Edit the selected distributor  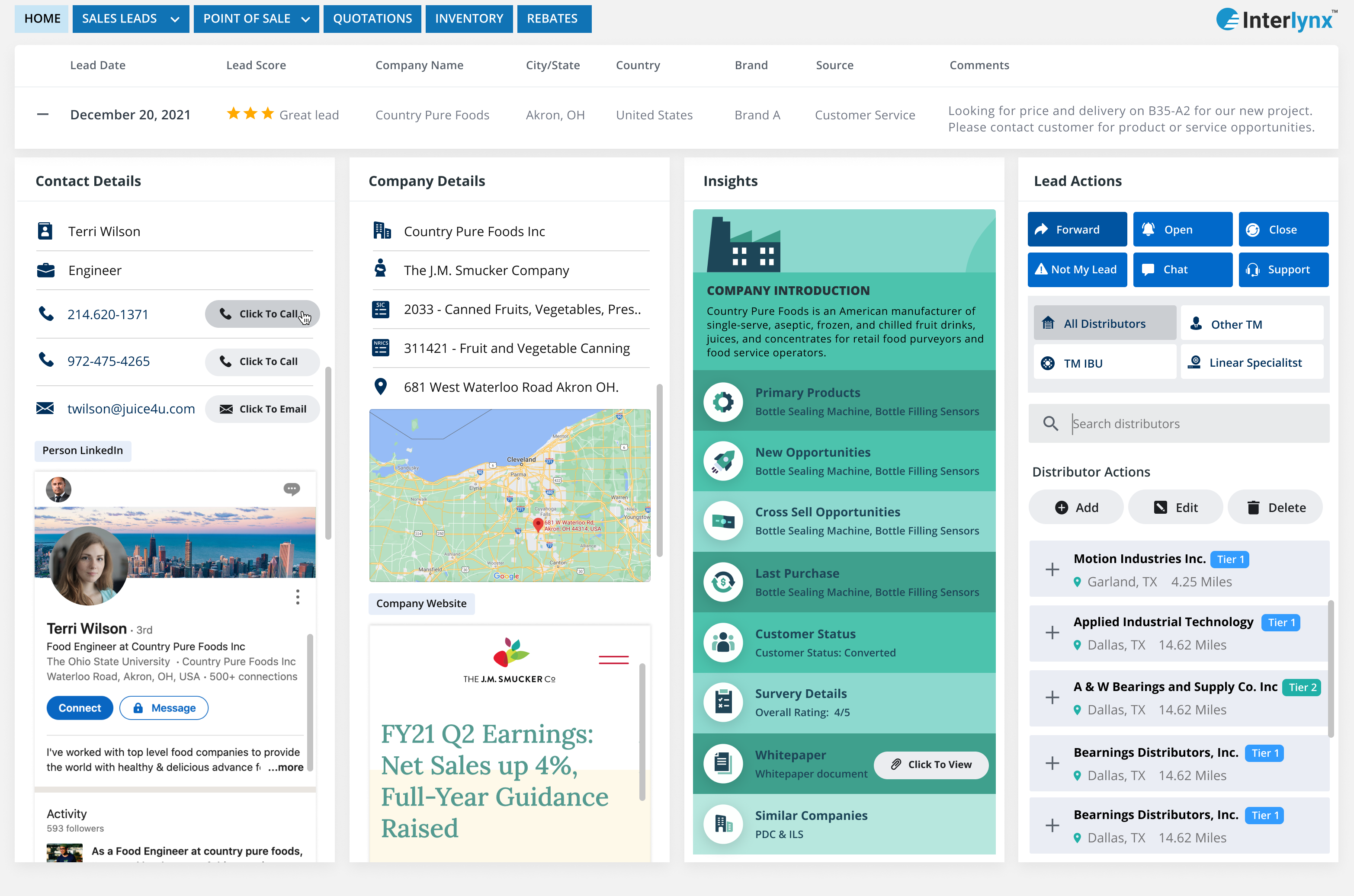point(1175,507)
